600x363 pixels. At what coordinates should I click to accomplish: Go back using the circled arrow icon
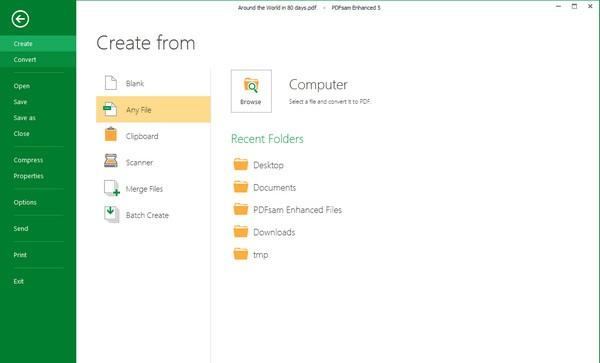tap(20, 19)
